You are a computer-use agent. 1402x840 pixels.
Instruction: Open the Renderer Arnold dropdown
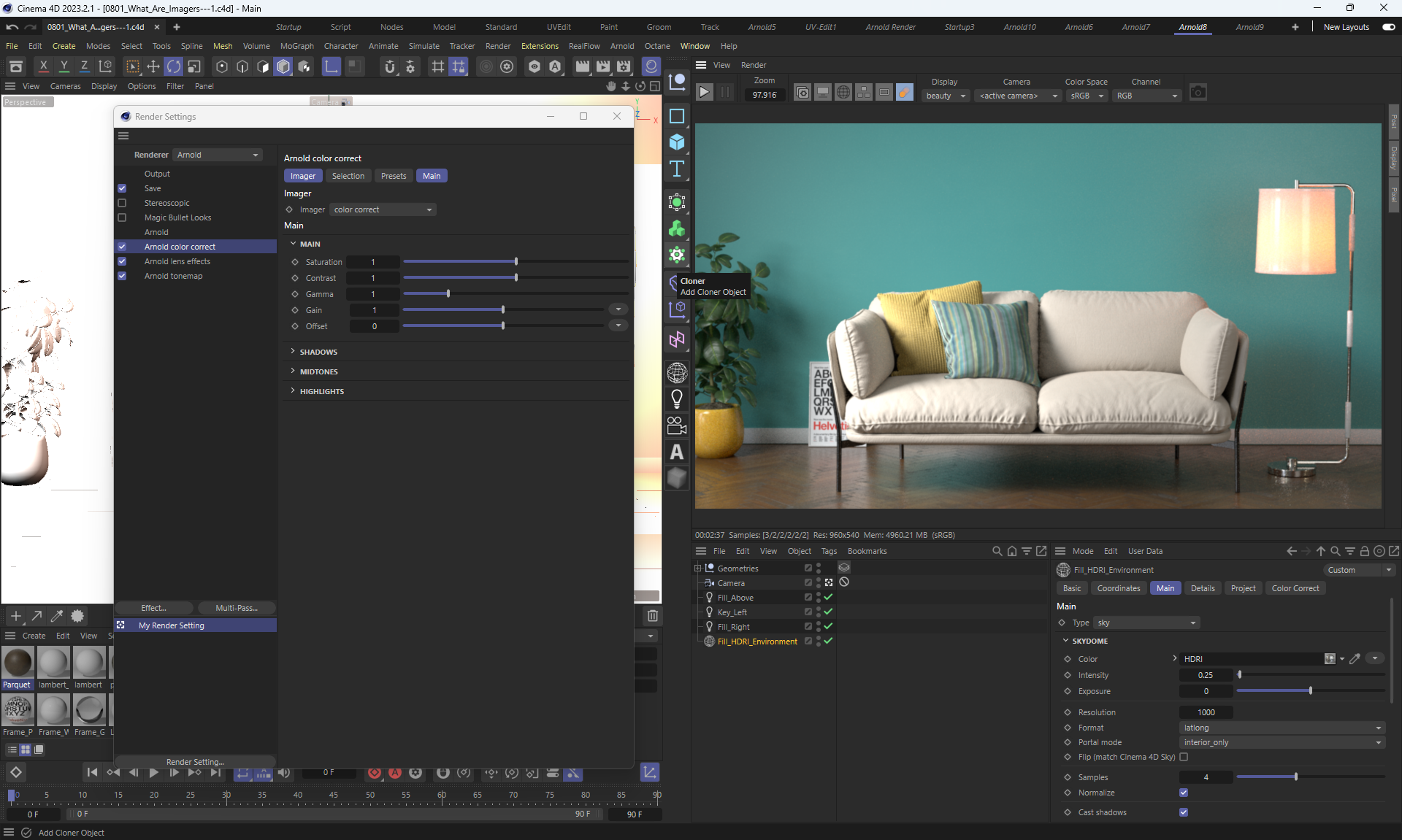tap(218, 155)
